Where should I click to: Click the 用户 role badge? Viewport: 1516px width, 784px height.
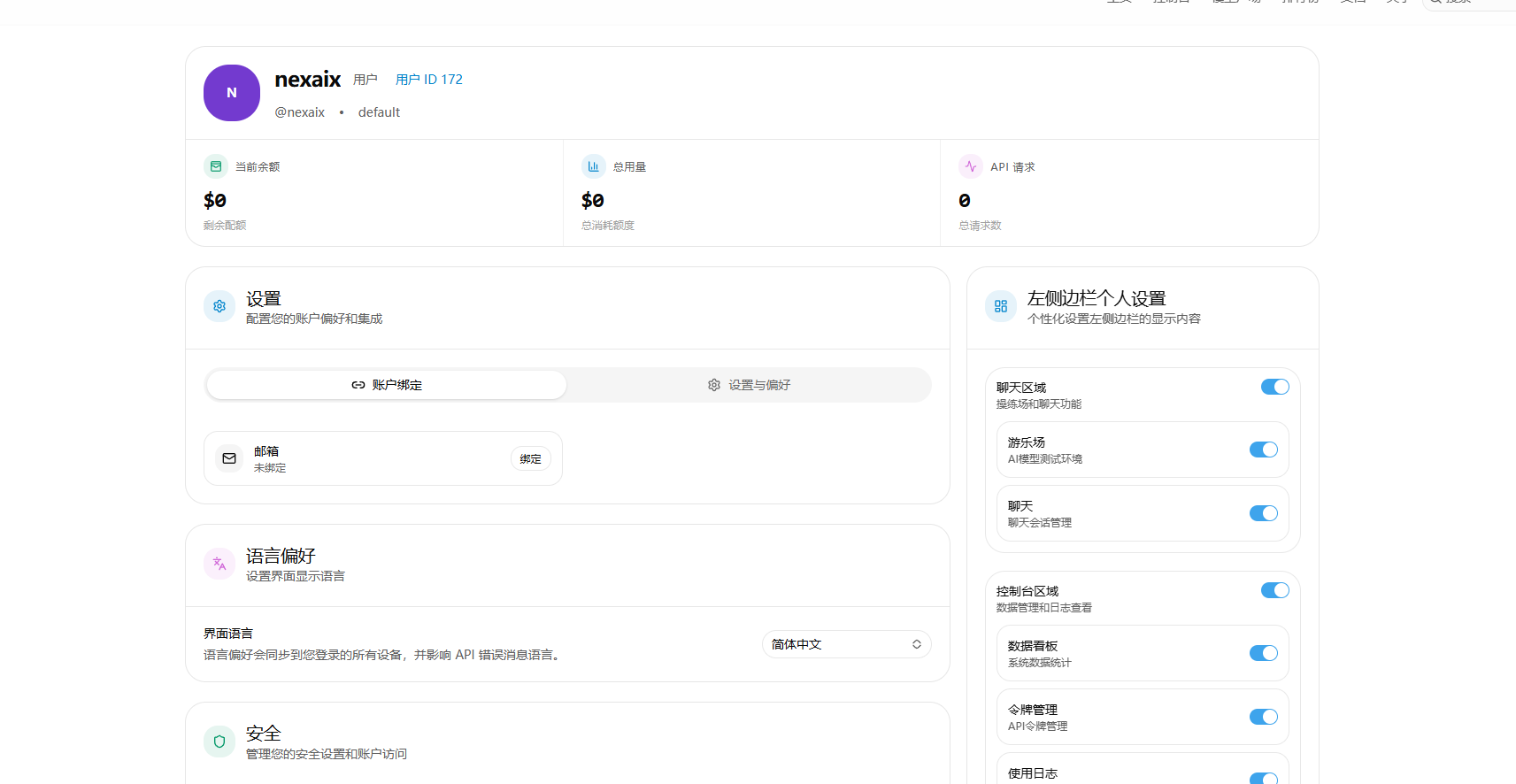(366, 80)
